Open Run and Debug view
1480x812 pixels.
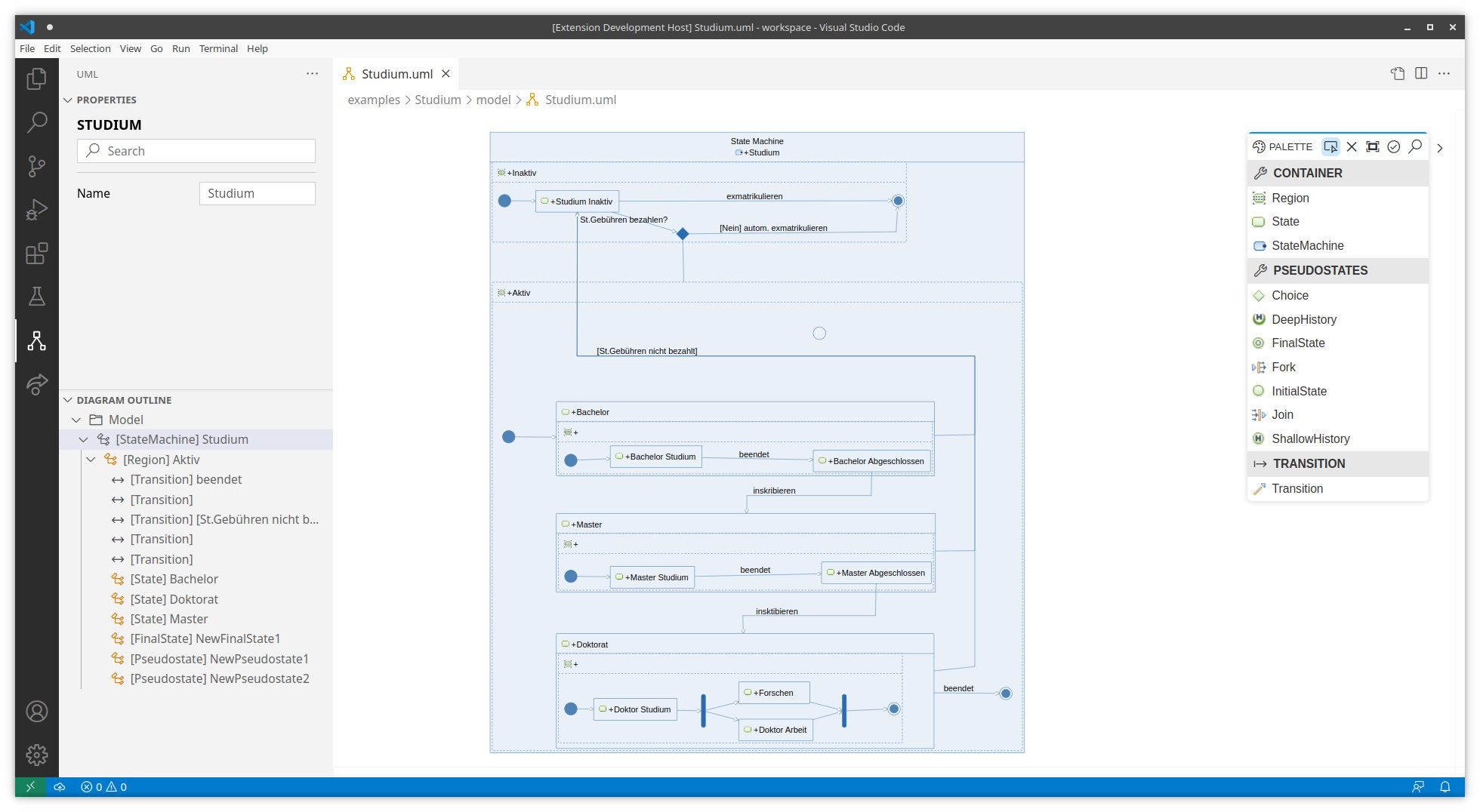tap(36, 210)
